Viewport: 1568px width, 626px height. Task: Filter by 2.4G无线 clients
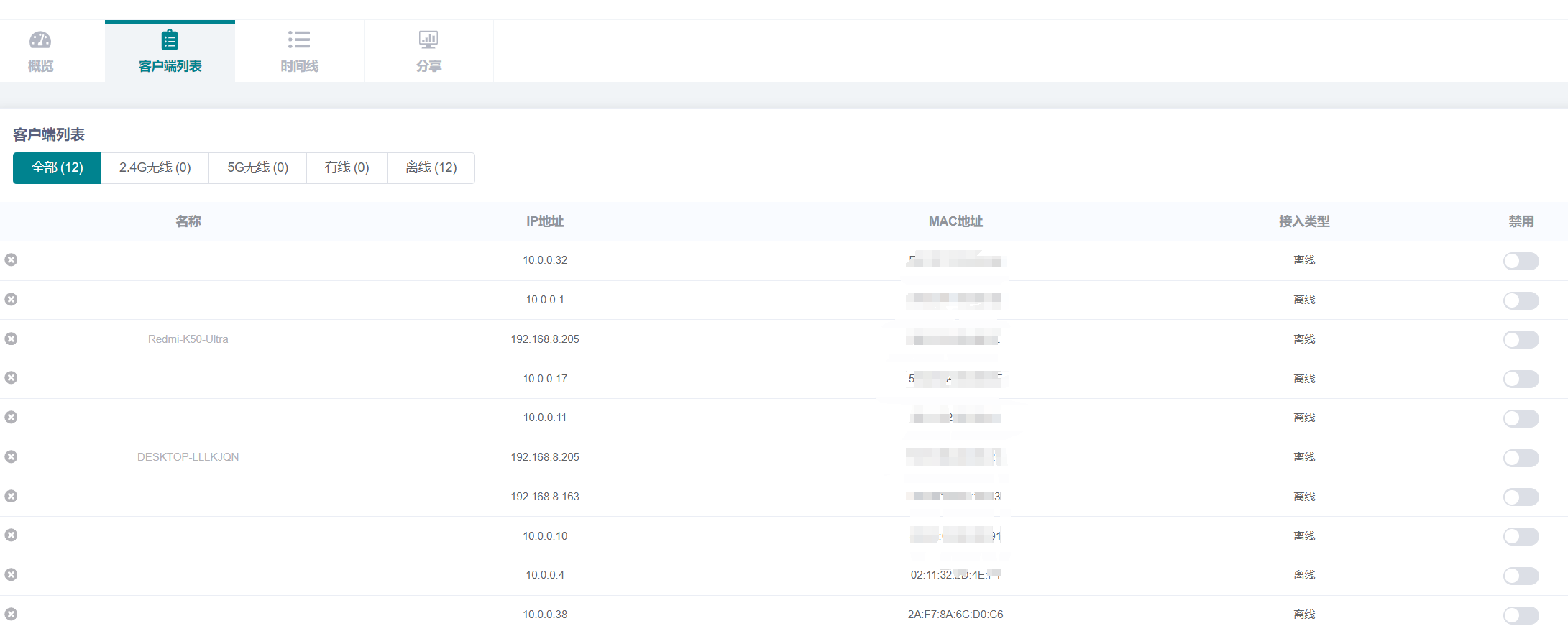tap(155, 167)
